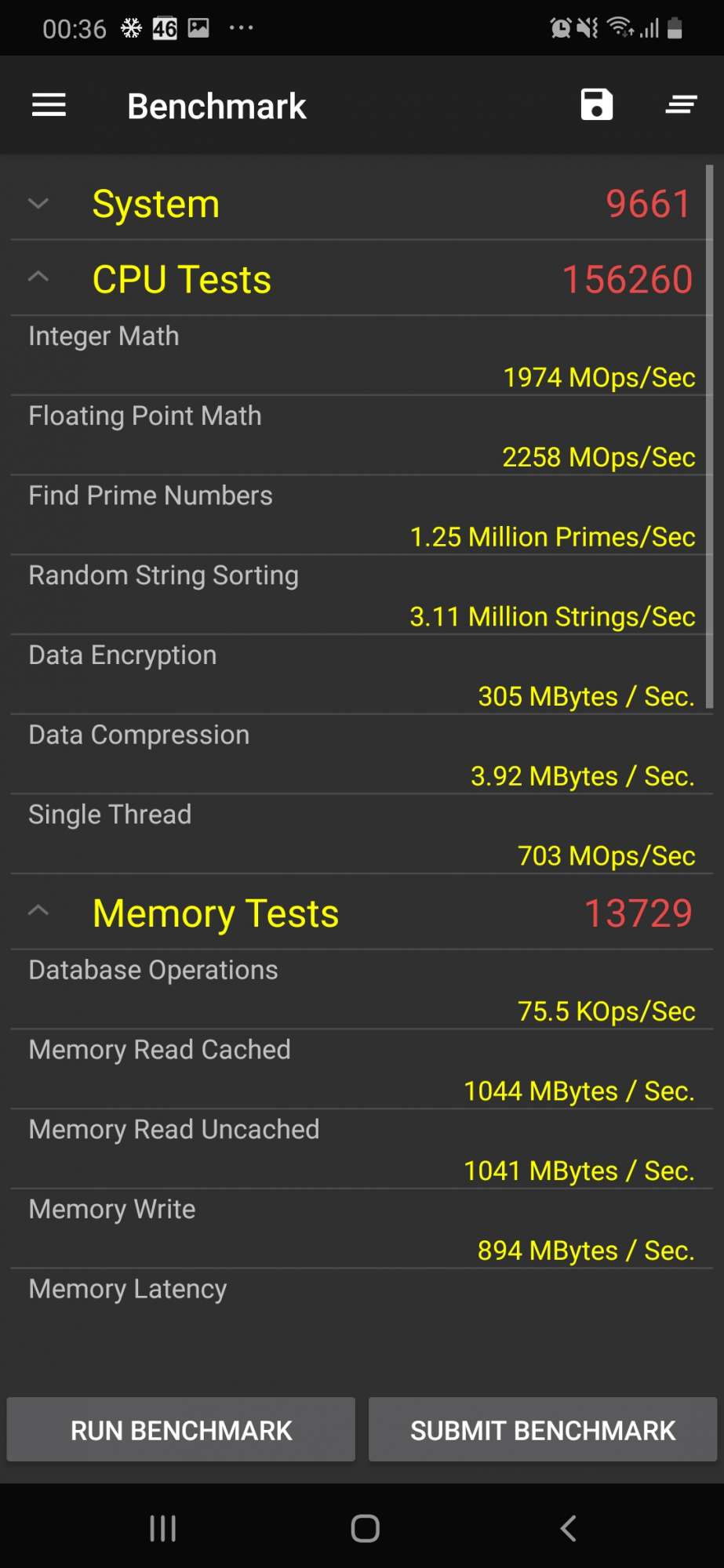
Task: Tap the CPU Tests heading label
Action: click(182, 280)
